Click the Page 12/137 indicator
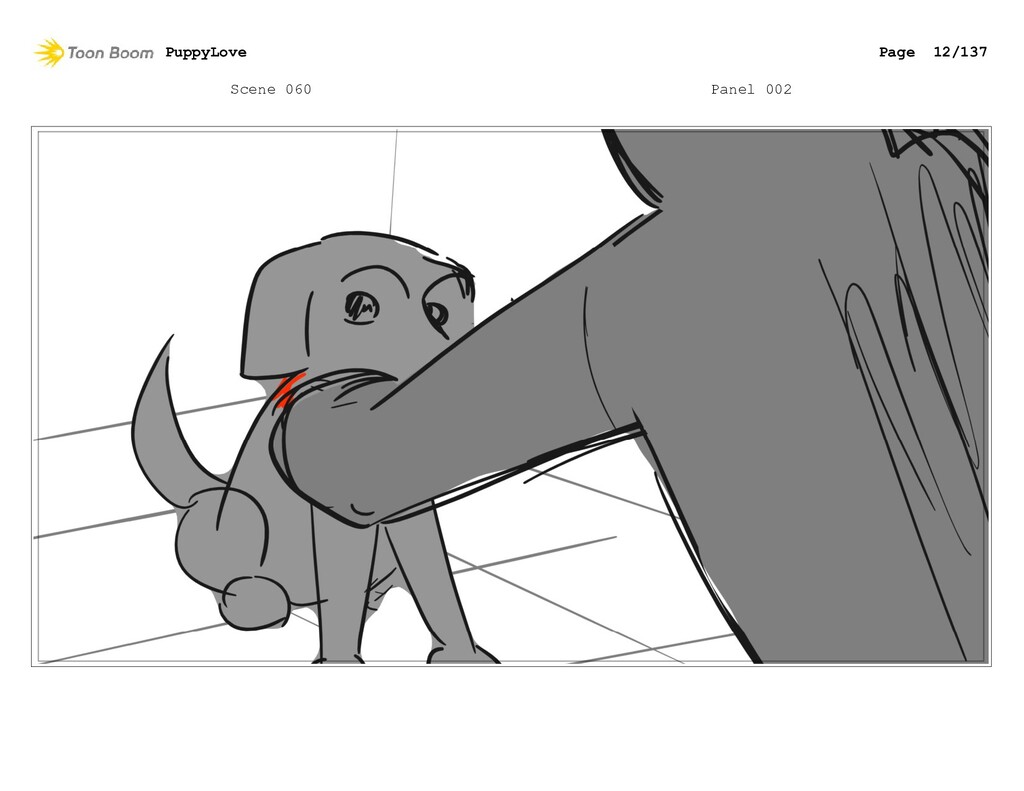 click(933, 52)
